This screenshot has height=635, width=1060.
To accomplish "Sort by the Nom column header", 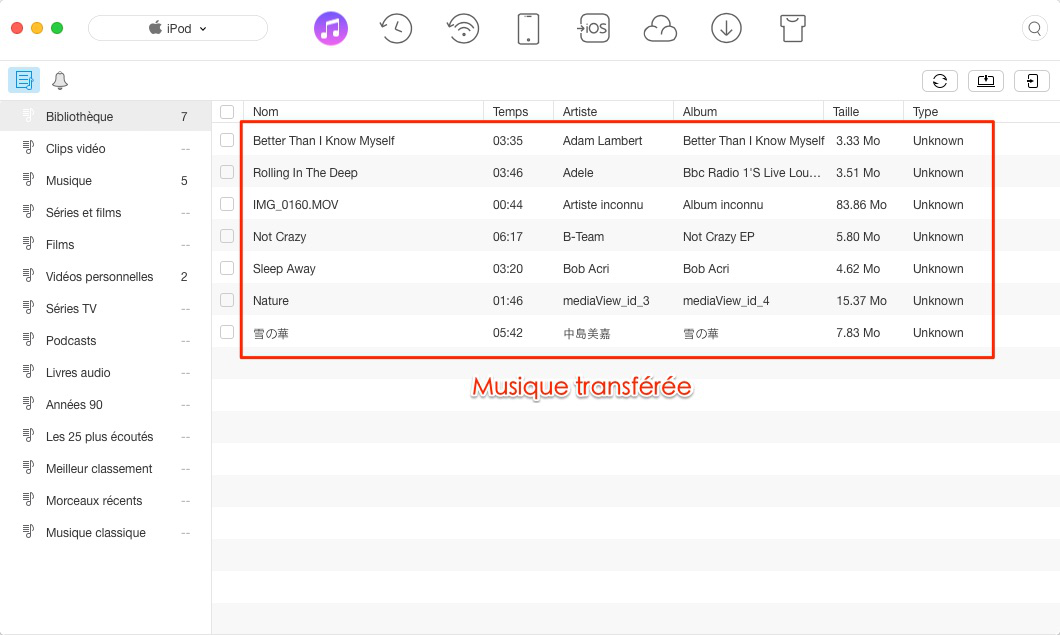I will point(364,112).
